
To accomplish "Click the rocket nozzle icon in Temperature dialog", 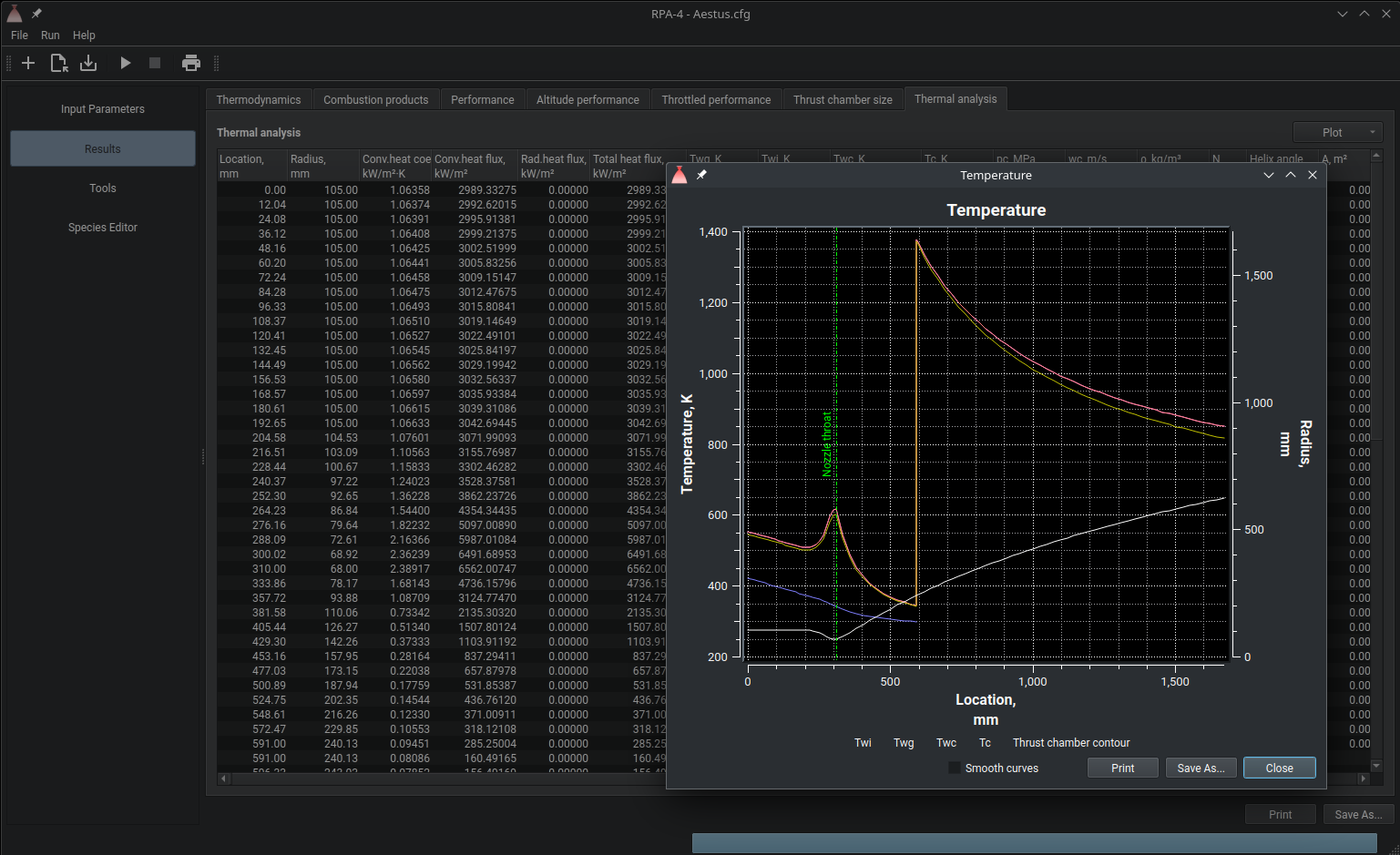I will click(x=680, y=175).
